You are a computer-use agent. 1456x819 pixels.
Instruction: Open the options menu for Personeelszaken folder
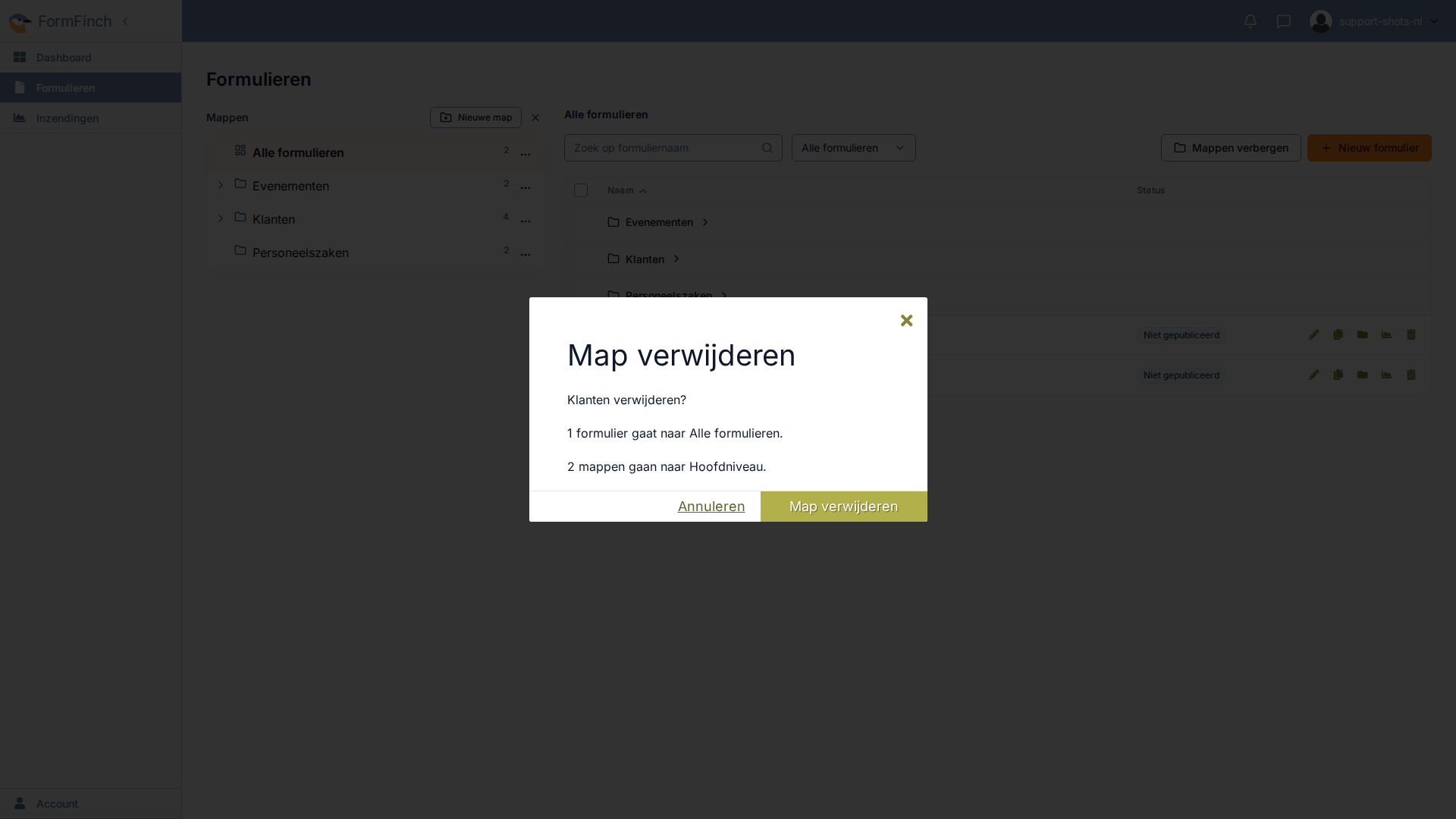coord(526,254)
